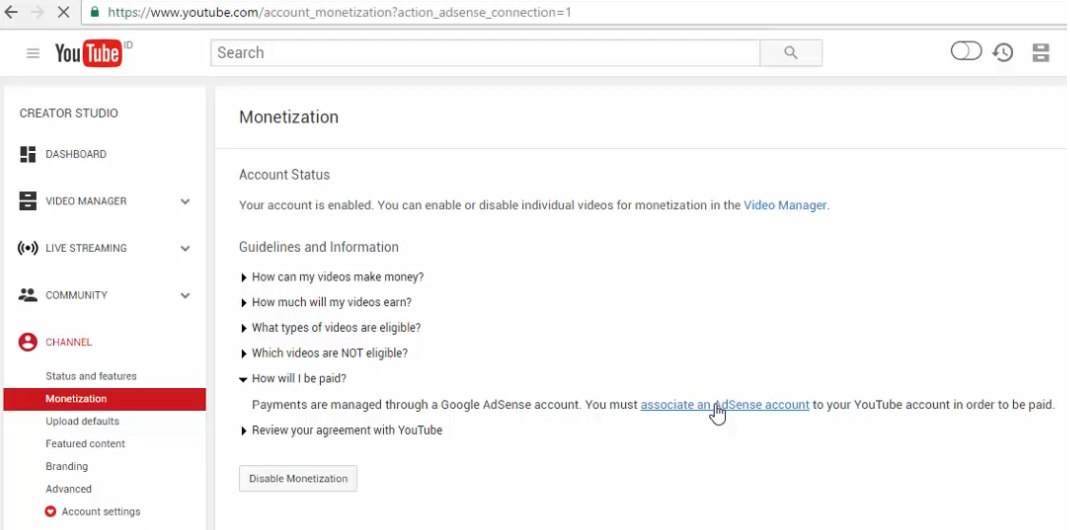
Task: Open Featured content settings
Action: 85,443
